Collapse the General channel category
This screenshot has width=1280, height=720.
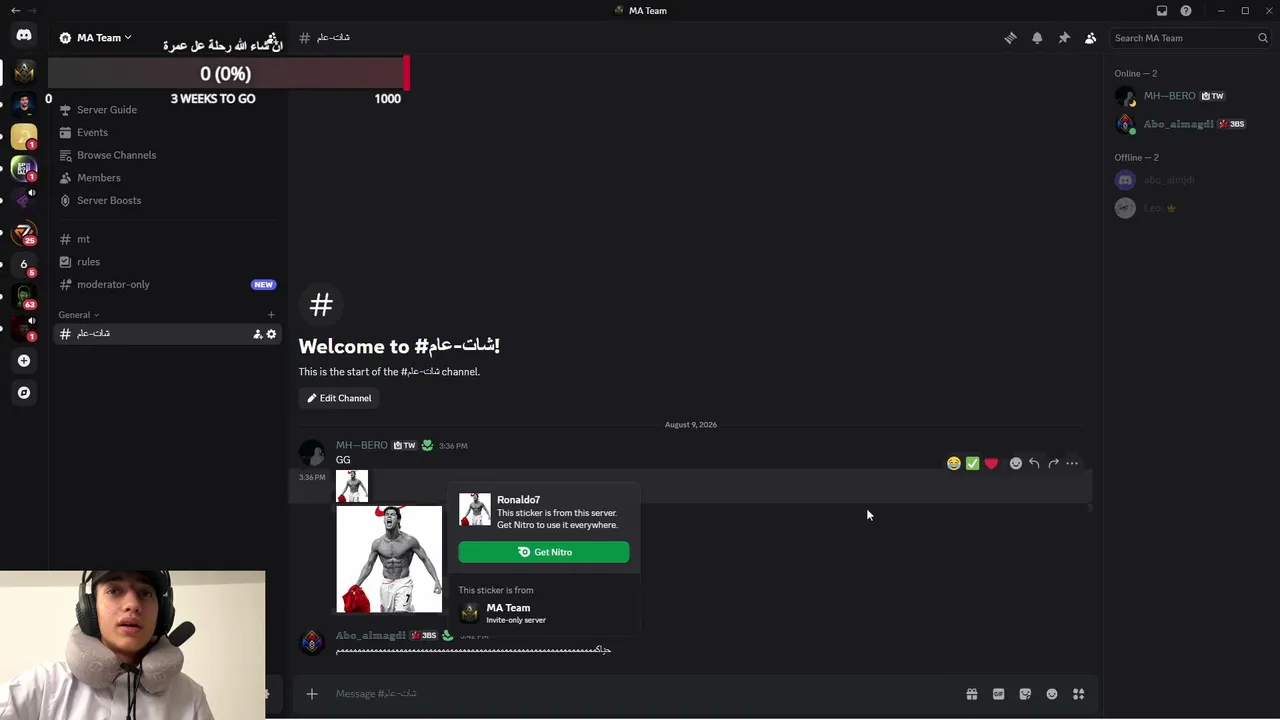pyautogui.click(x=79, y=315)
